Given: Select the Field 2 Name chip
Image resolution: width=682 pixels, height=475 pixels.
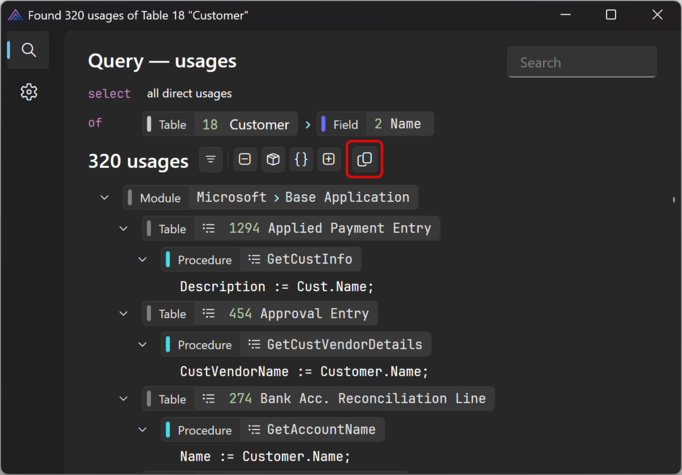Looking at the screenshot, I should pos(375,125).
